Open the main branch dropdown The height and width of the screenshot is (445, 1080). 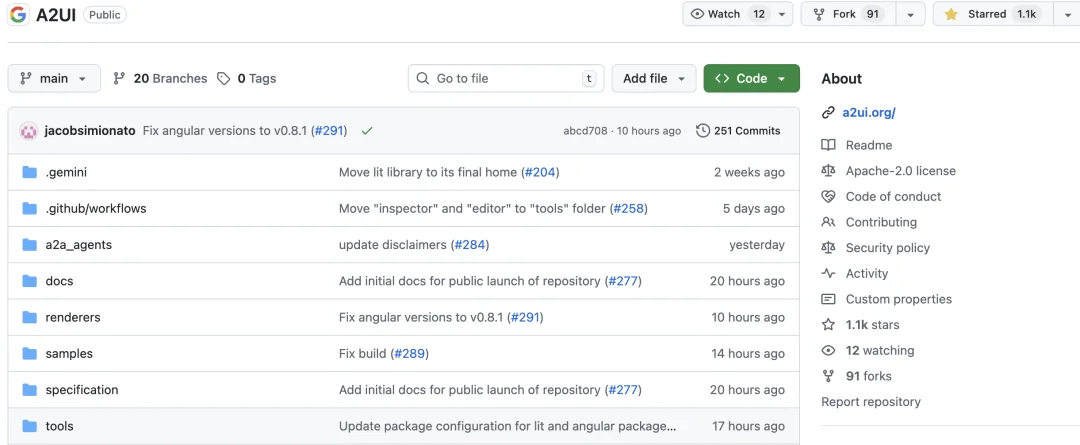54,78
